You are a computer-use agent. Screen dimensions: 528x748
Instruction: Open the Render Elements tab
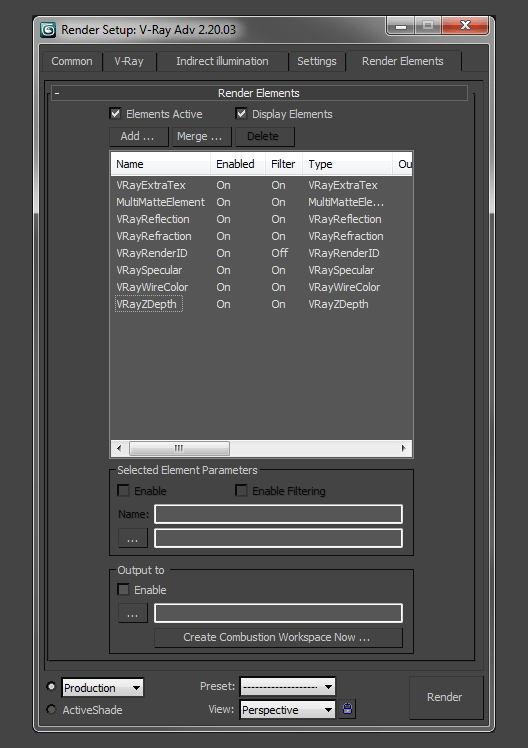click(x=403, y=61)
